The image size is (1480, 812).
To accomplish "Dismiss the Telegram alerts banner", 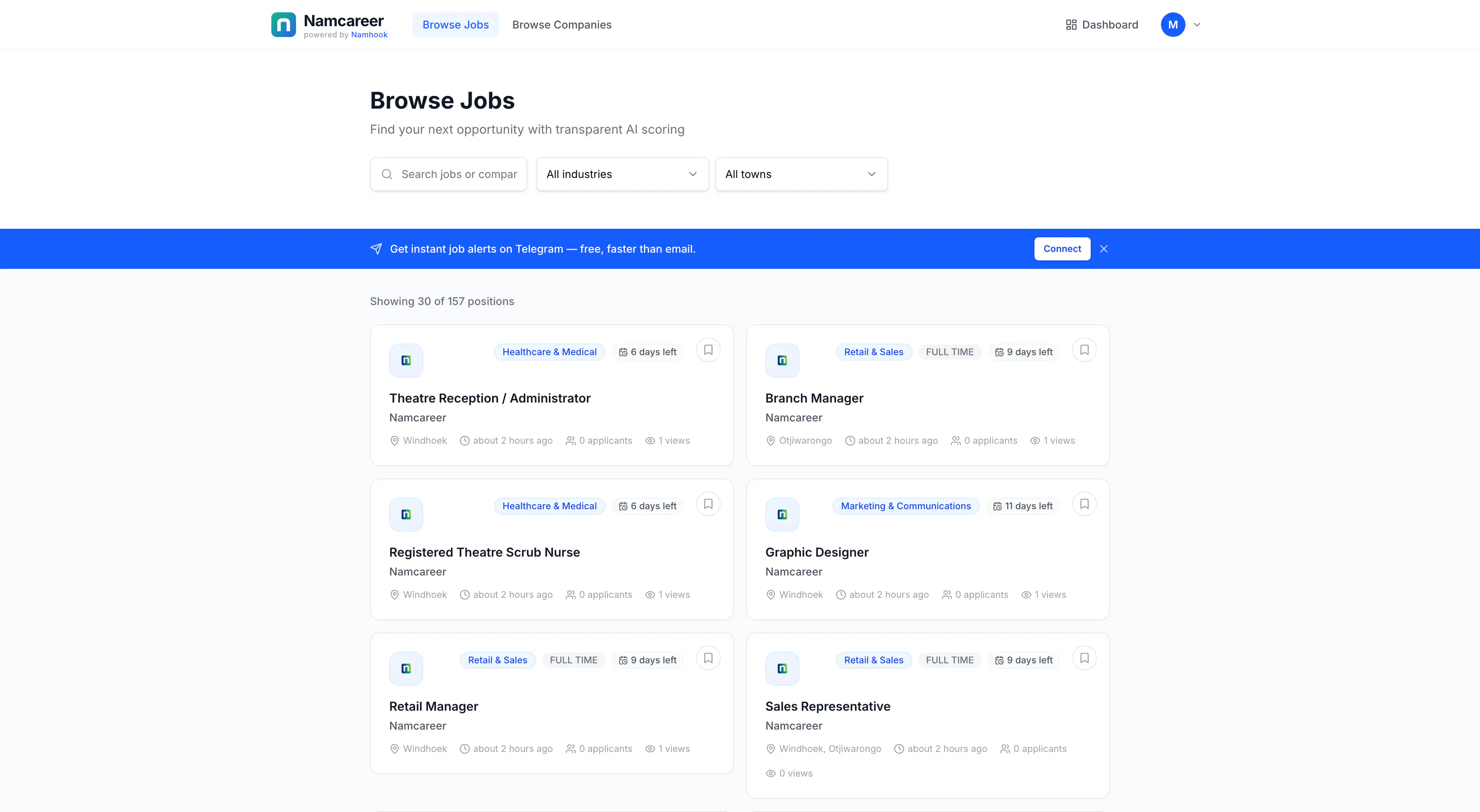I will tap(1103, 249).
